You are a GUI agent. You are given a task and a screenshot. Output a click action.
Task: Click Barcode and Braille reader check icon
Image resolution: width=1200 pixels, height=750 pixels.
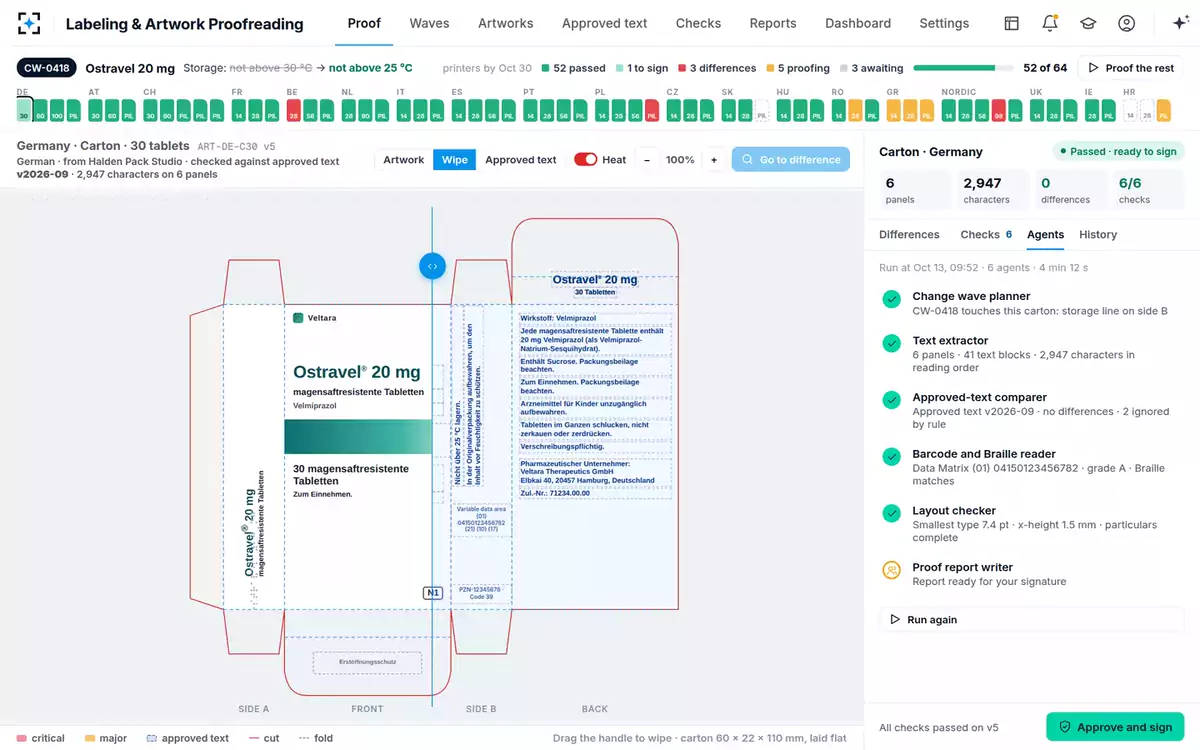[x=892, y=456]
